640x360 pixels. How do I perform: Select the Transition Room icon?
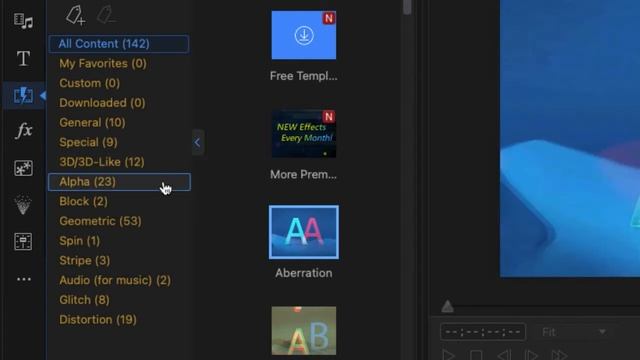coord(23,96)
